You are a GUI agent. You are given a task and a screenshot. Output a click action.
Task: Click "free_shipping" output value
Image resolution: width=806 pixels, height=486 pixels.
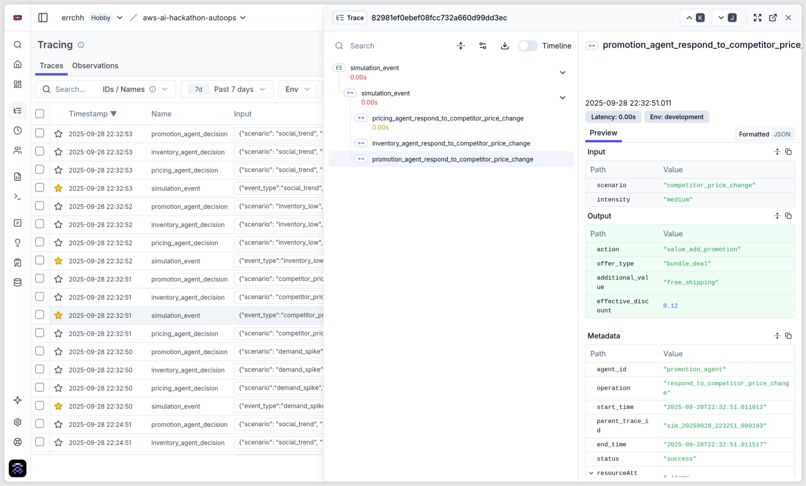(690, 282)
